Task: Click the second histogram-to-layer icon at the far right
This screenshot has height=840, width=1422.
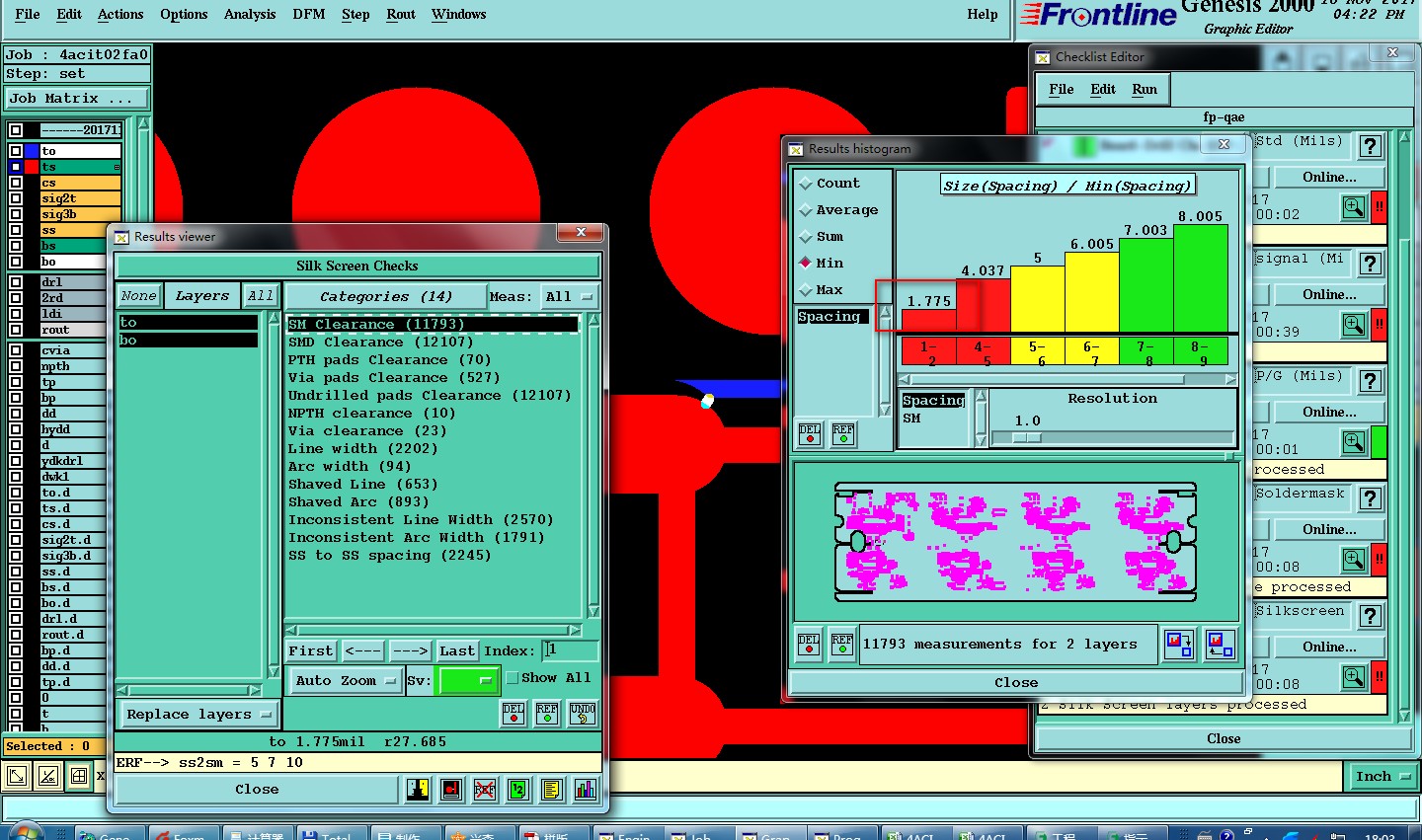Action: (x=1221, y=645)
